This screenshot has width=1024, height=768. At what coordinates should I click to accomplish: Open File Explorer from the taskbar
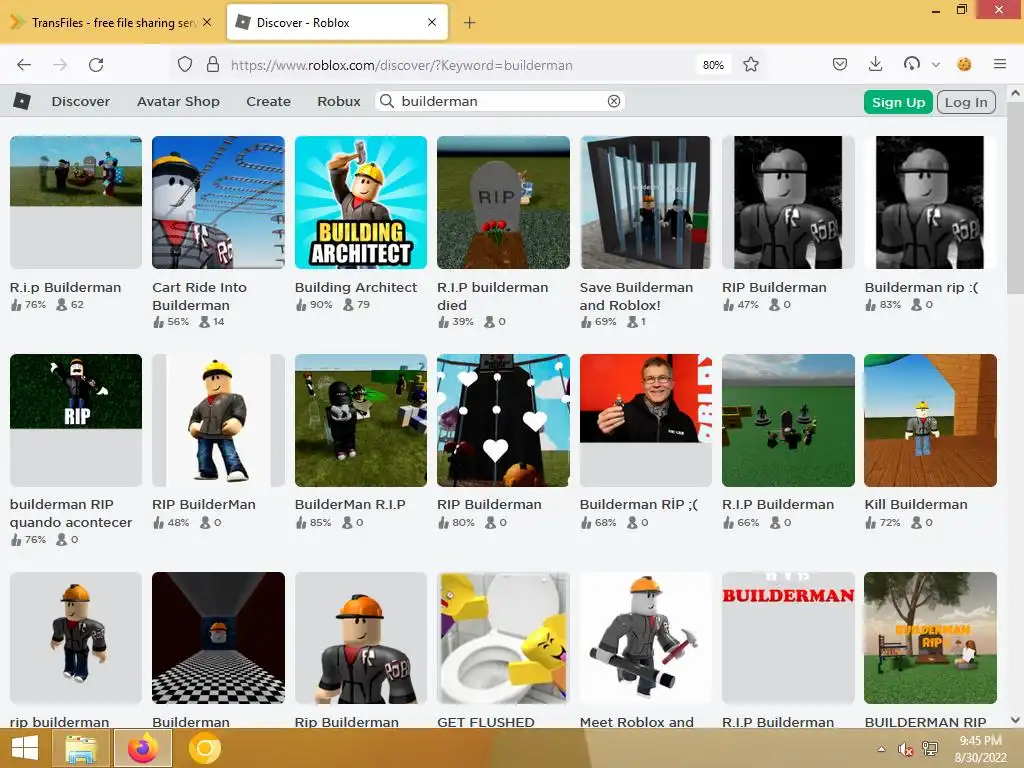[80, 748]
